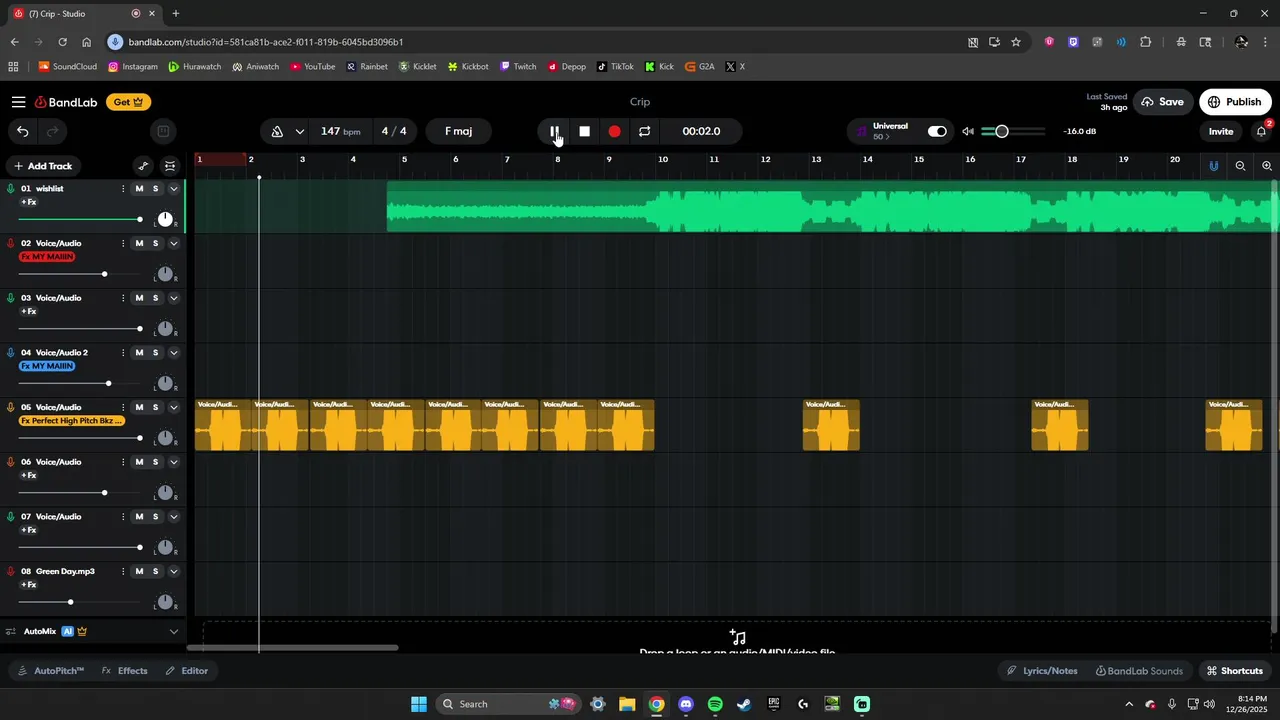Zoom in the timeline

coord(1267,166)
